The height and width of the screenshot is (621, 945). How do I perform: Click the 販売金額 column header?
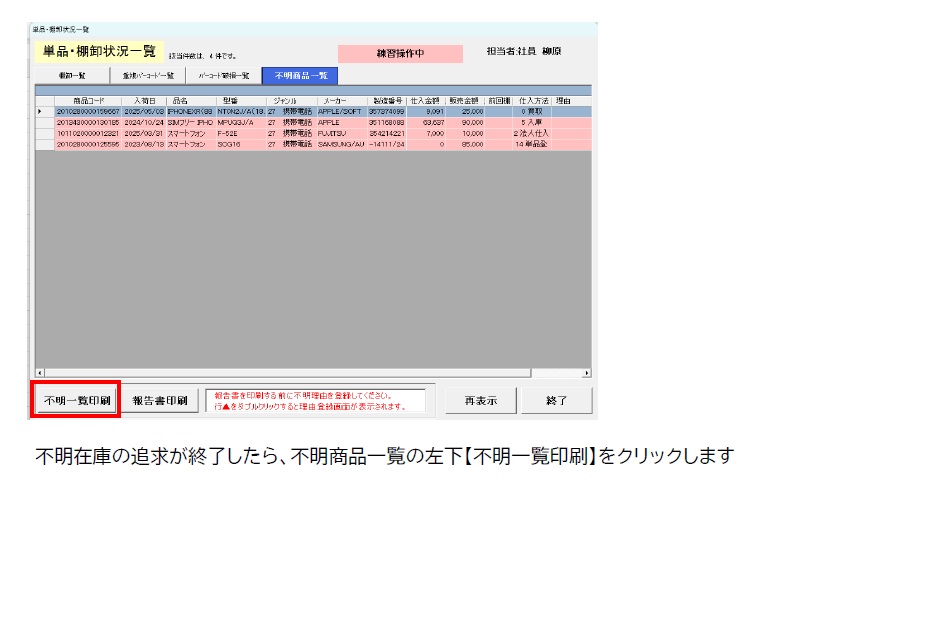click(x=464, y=101)
